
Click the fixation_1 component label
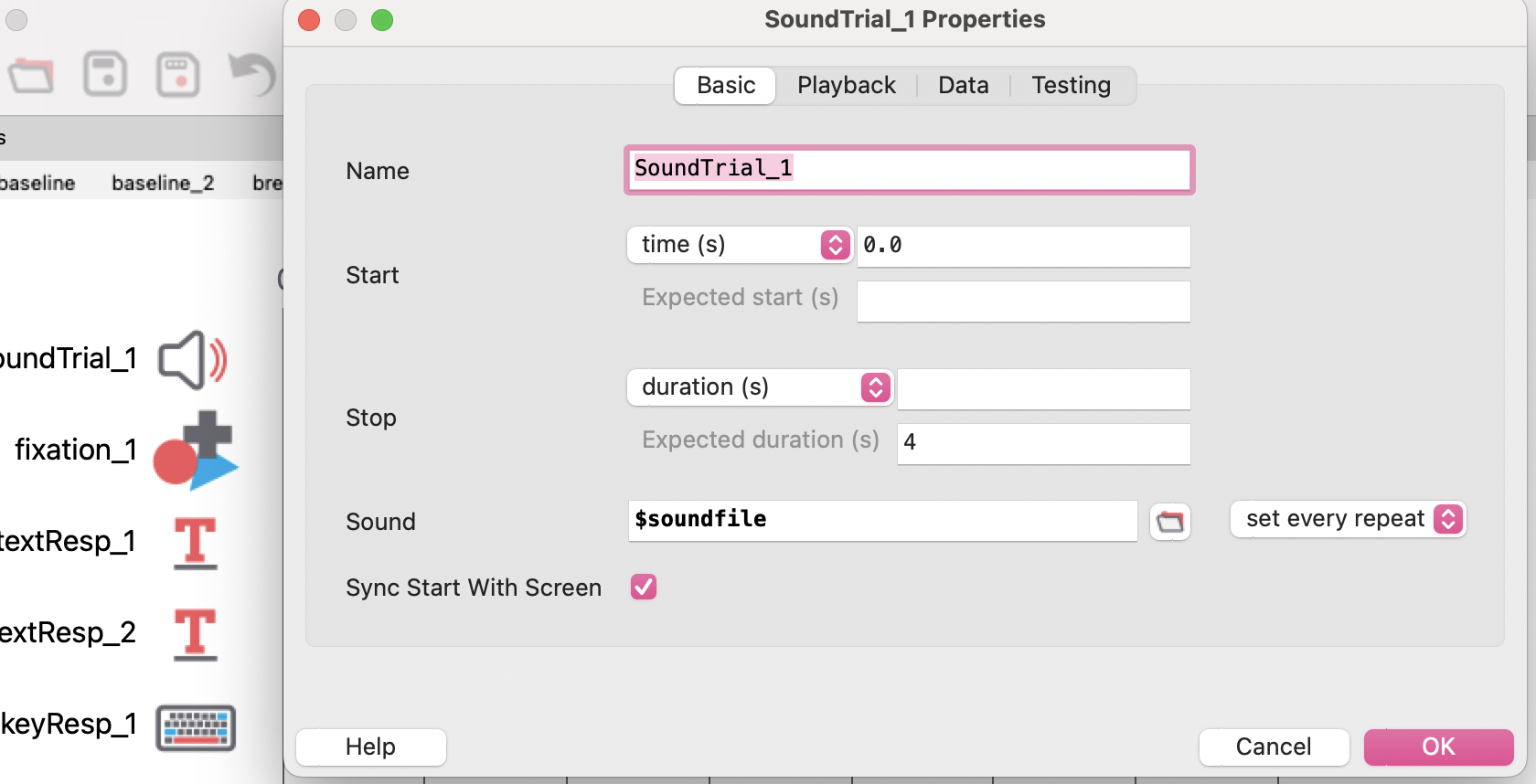click(x=76, y=450)
